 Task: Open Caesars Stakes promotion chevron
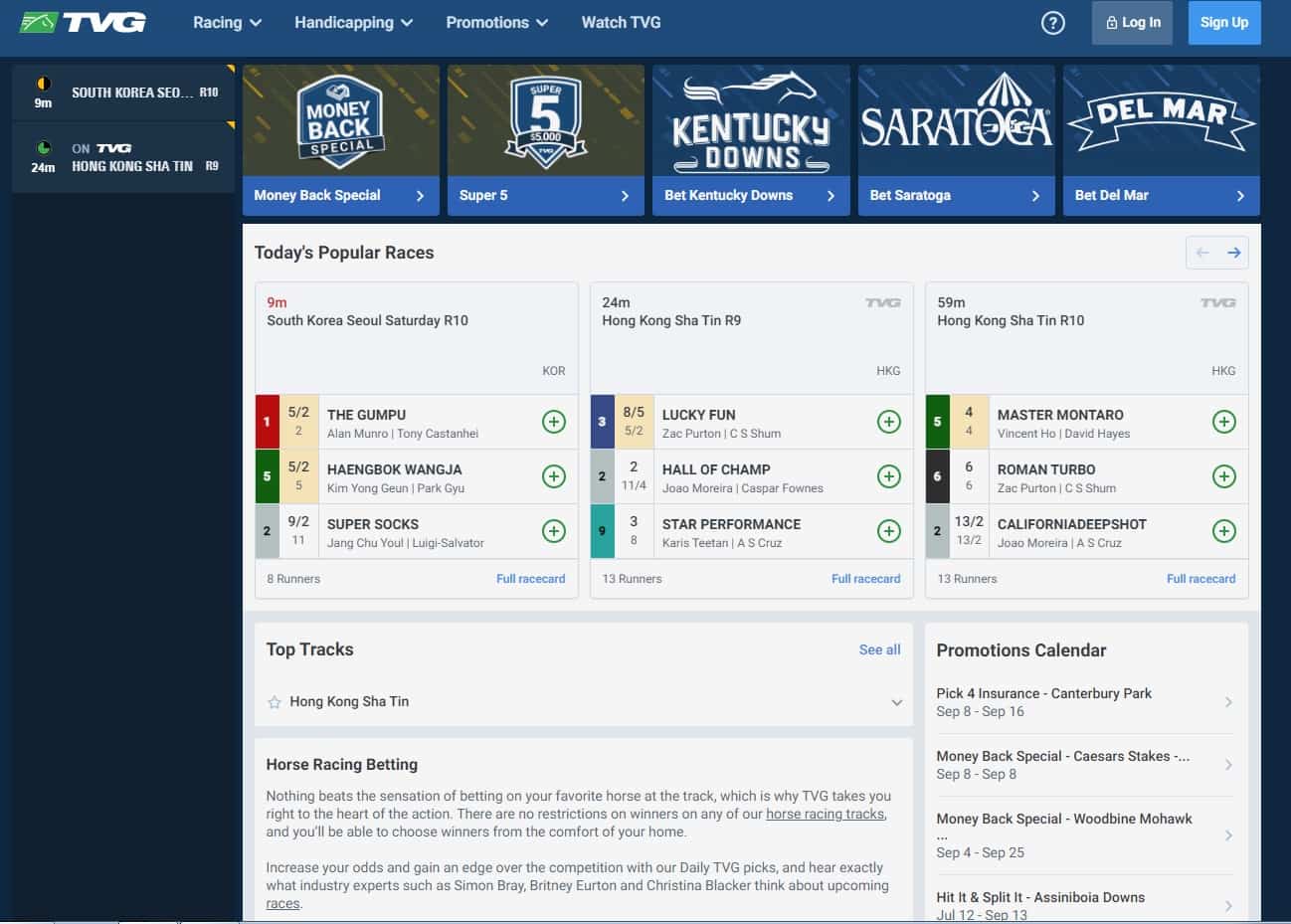point(1228,765)
